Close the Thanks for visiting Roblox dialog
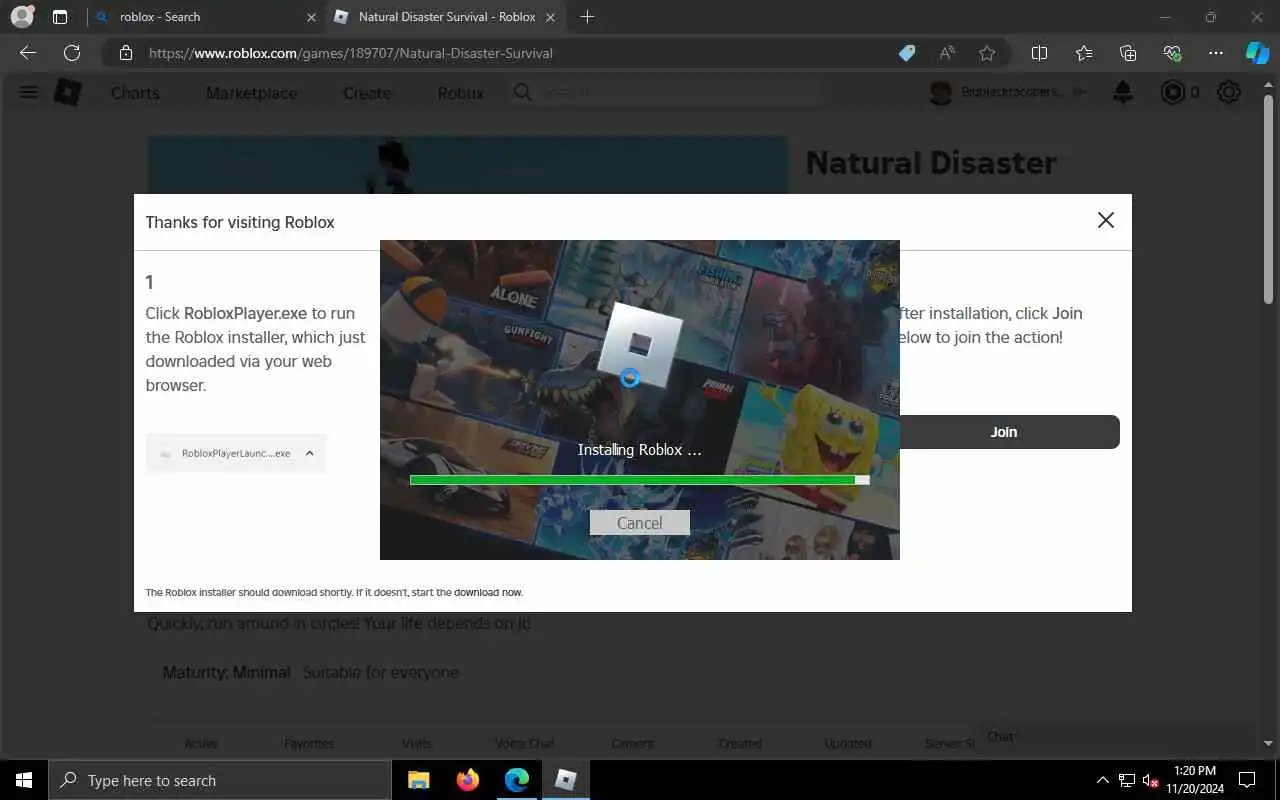1280x800 pixels. pos(1105,220)
